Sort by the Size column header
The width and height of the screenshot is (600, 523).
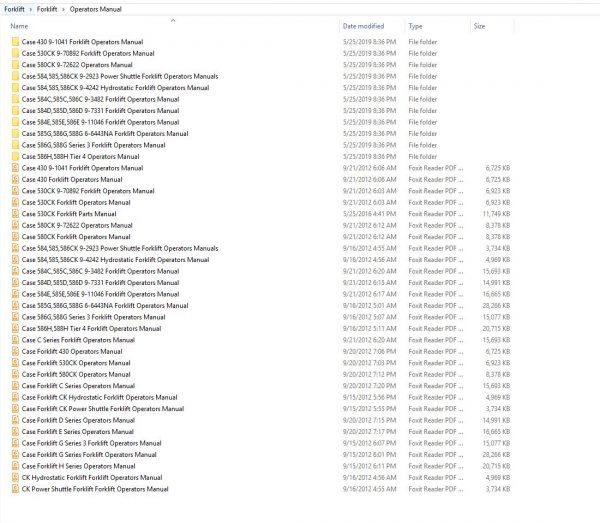479,26
